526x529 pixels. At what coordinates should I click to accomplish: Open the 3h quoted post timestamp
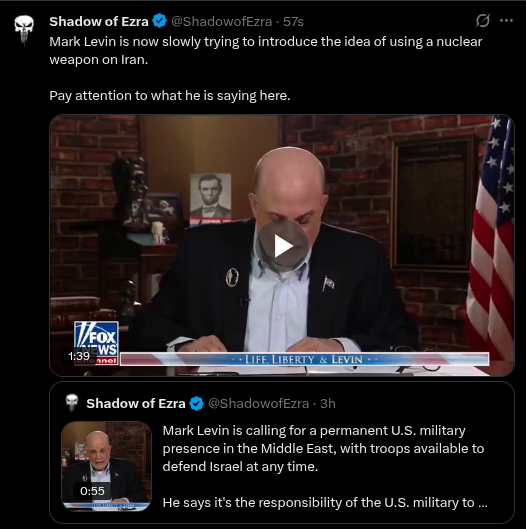(328, 403)
